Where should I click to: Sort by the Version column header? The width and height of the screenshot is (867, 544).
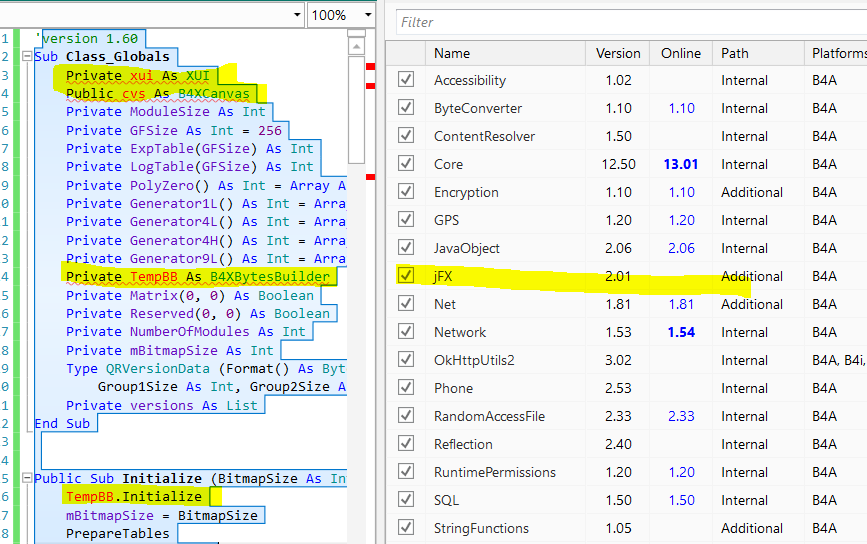click(x=618, y=53)
